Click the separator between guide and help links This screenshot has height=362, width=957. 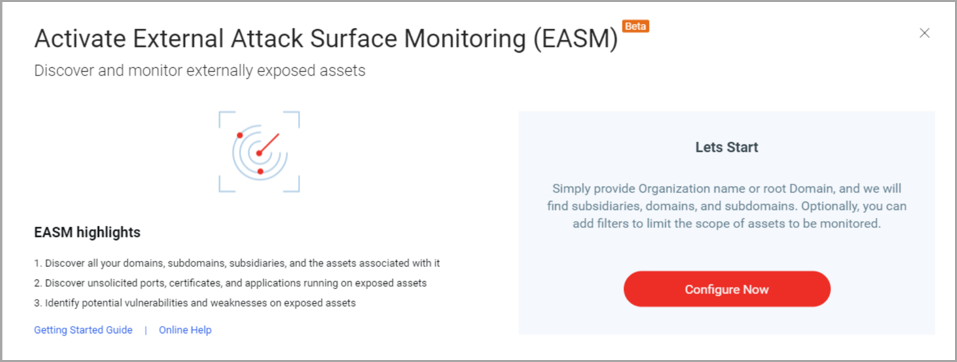tap(146, 330)
